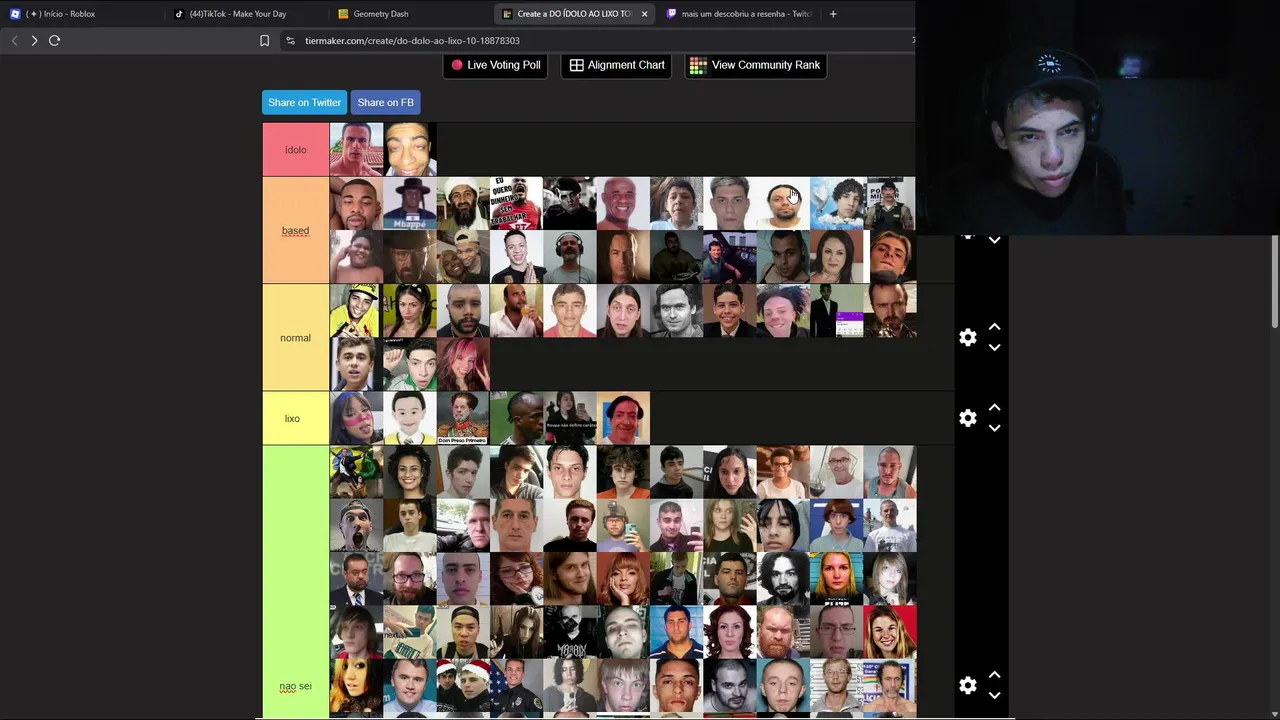The height and width of the screenshot is (720, 1280).
Task: Click the page vertical scrollbar
Action: coord(1275,280)
